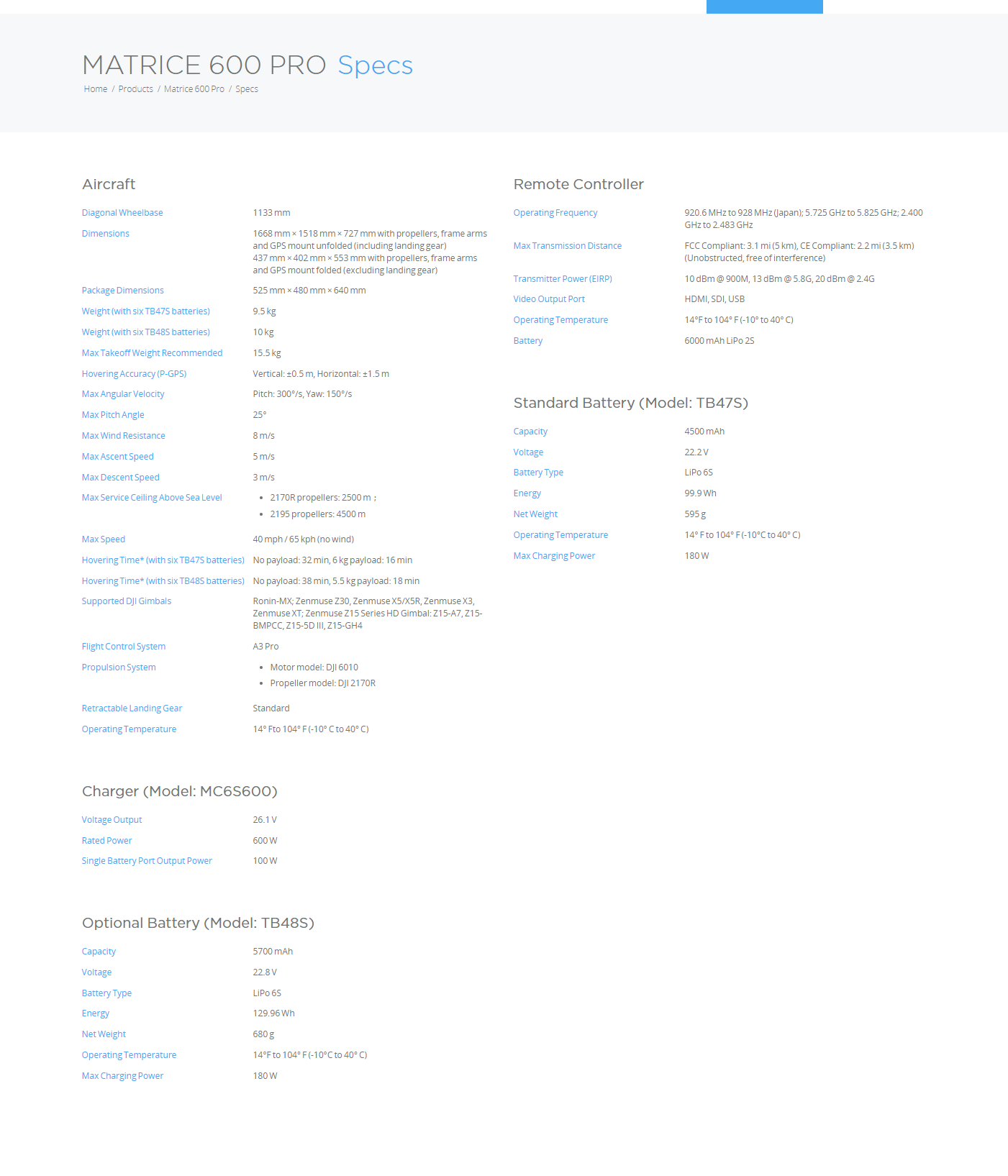Click the MATRICE 600 PRO Specs page title
1008x1176 pixels.
tap(248, 65)
